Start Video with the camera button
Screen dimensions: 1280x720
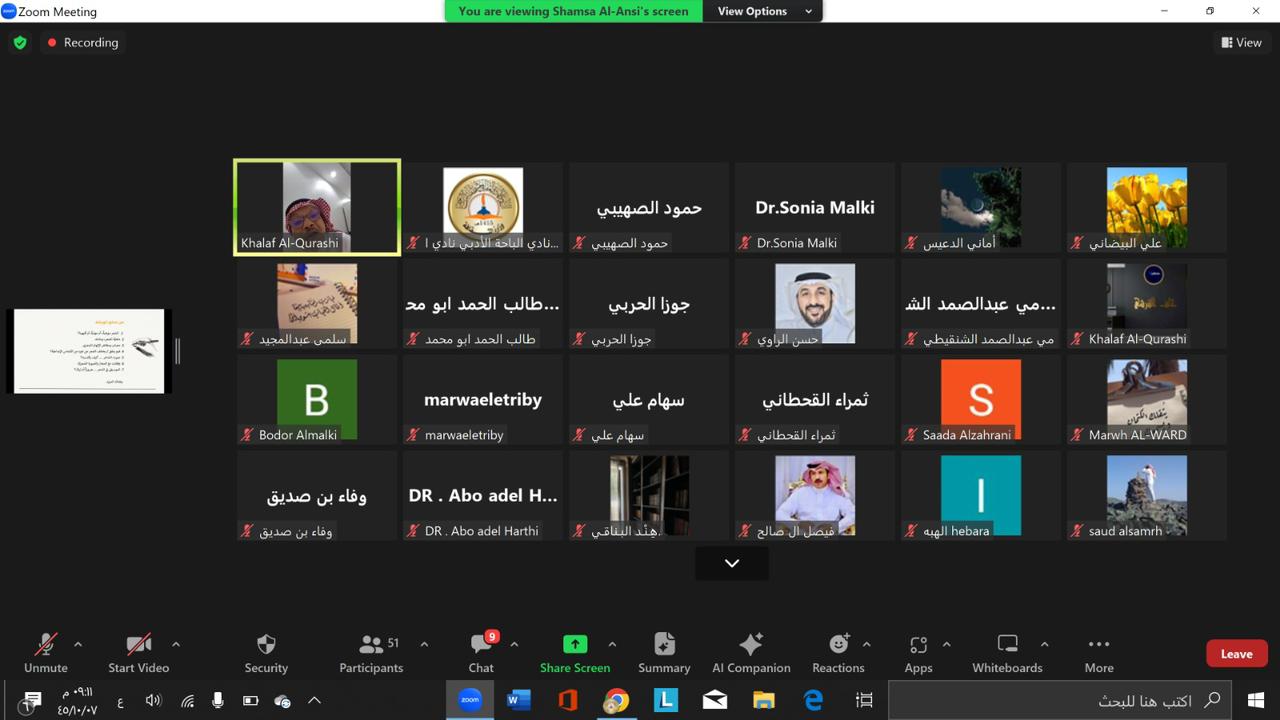tap(139, 652)
